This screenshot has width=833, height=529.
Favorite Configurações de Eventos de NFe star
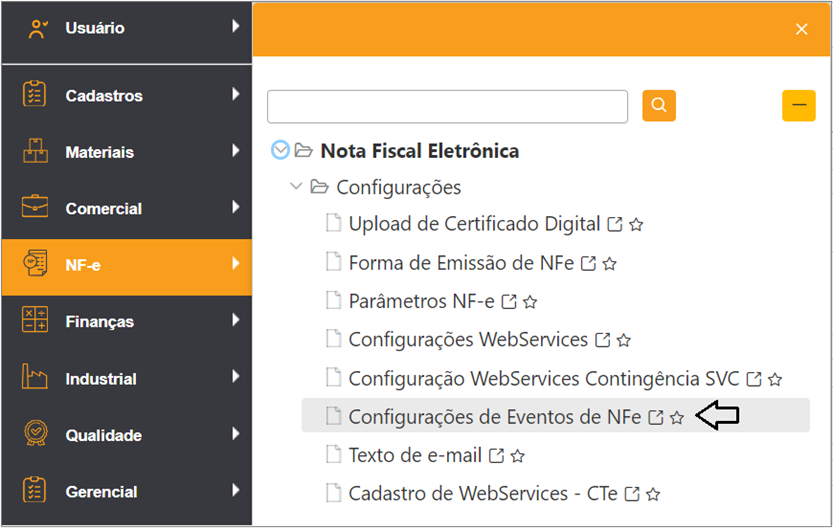tap(677, 417)
